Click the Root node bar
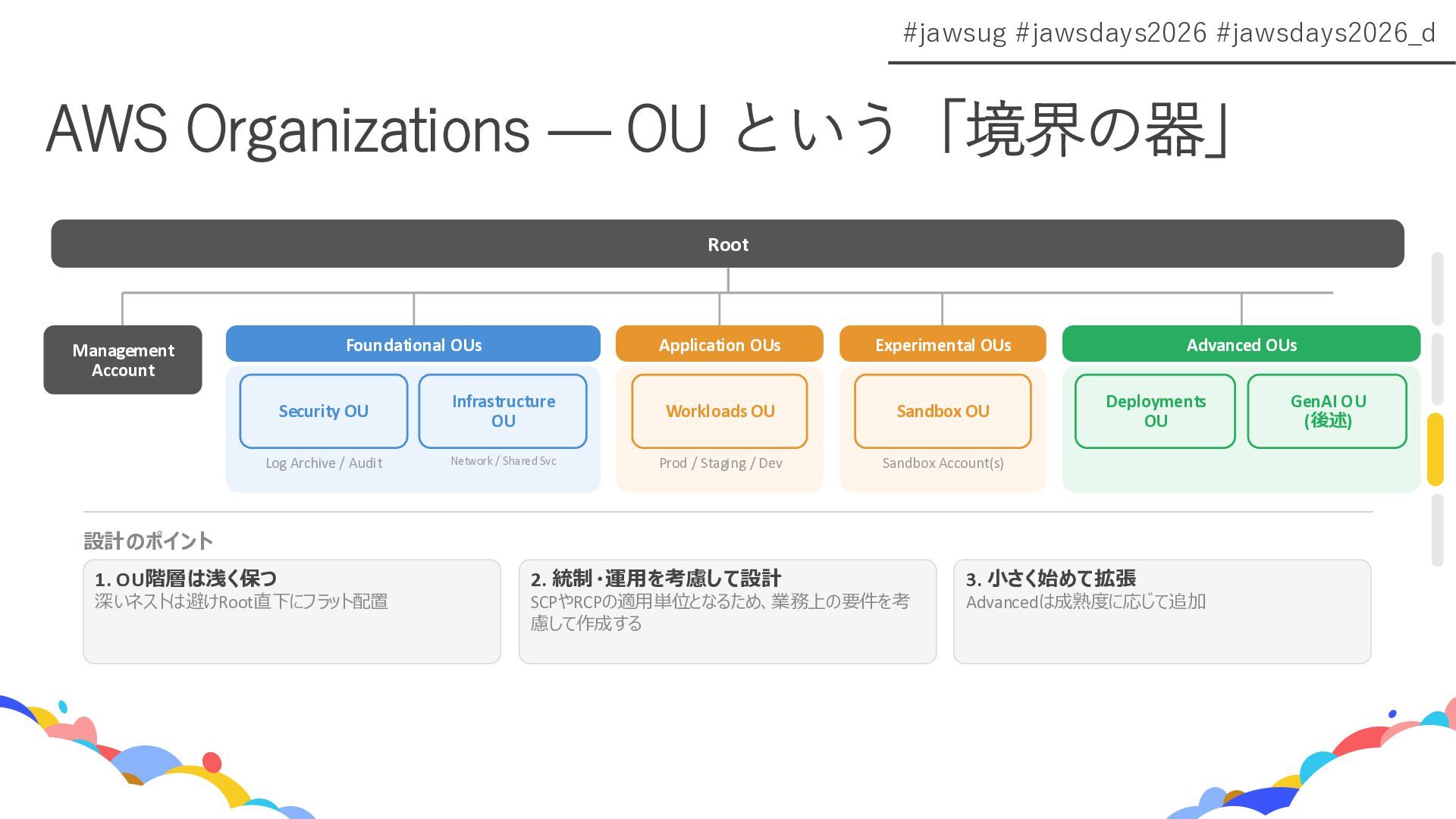1456x819 pixels. 727,244
